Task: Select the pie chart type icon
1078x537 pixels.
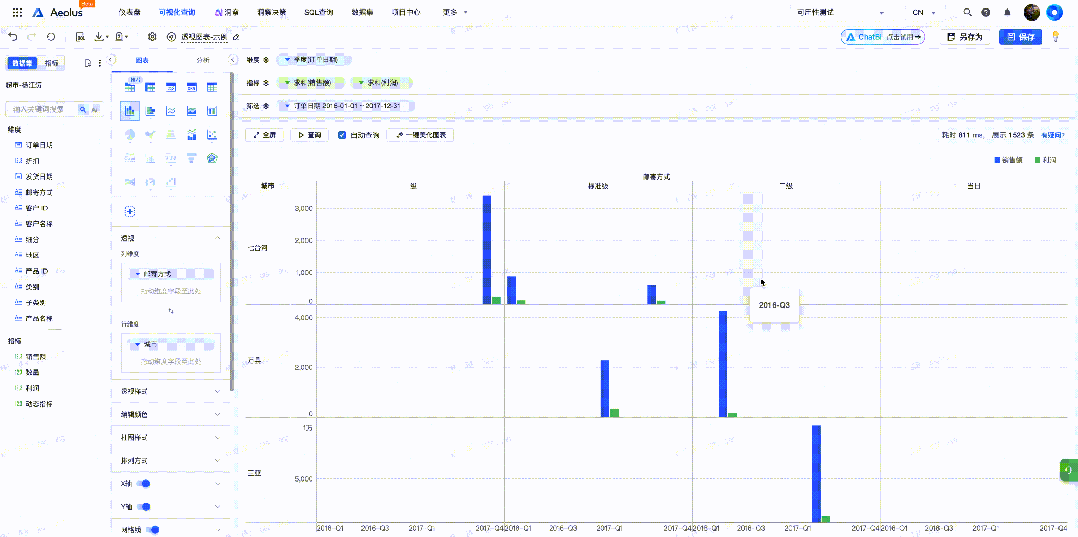Action: pos(130,134)
